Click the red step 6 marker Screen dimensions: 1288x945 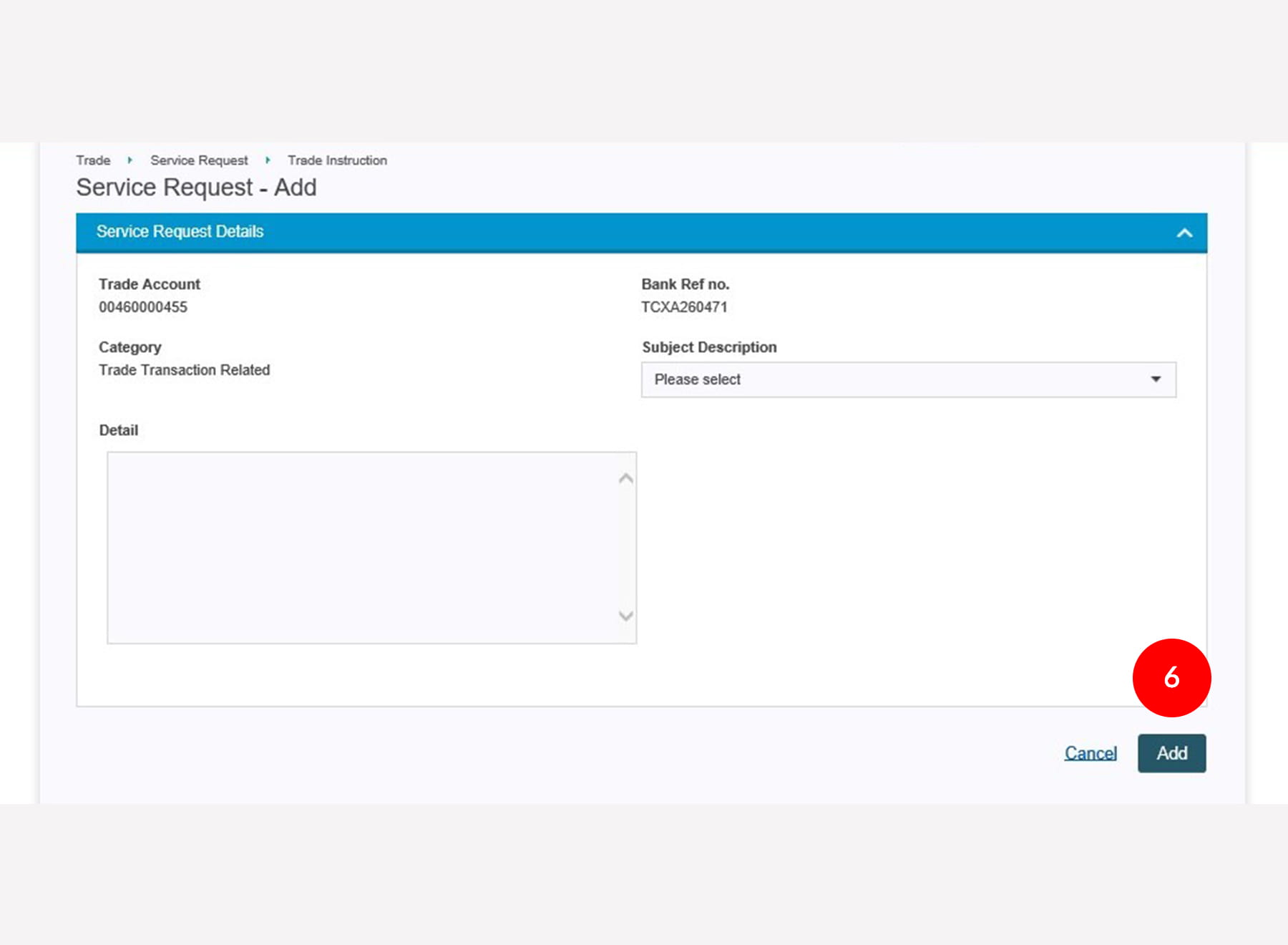pos(1171,677)
